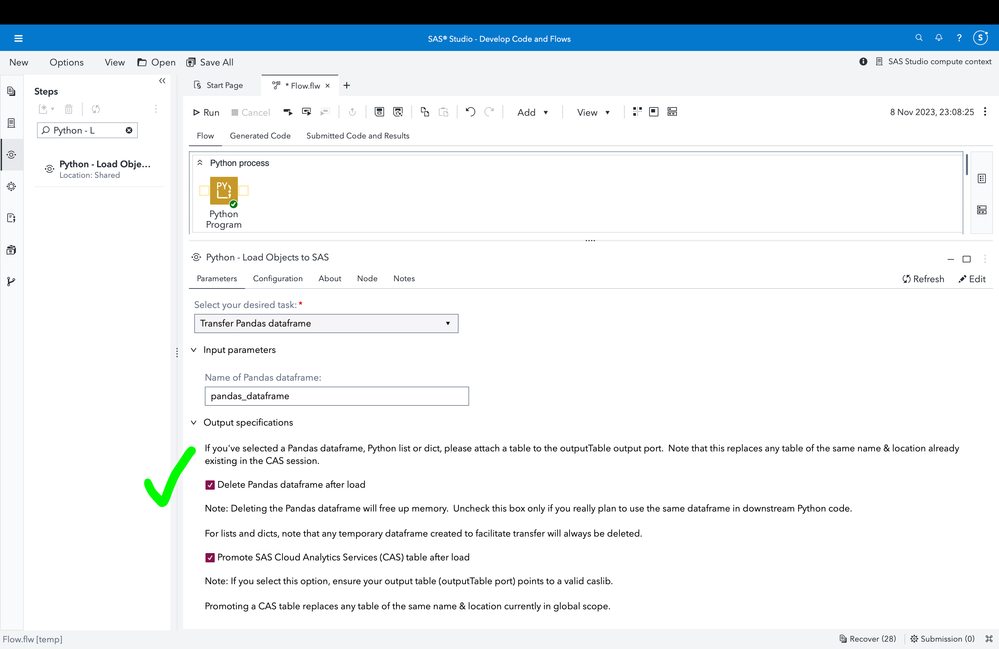Open flow toolbar more options menu

pyautogui.click(x=985, y=111)
